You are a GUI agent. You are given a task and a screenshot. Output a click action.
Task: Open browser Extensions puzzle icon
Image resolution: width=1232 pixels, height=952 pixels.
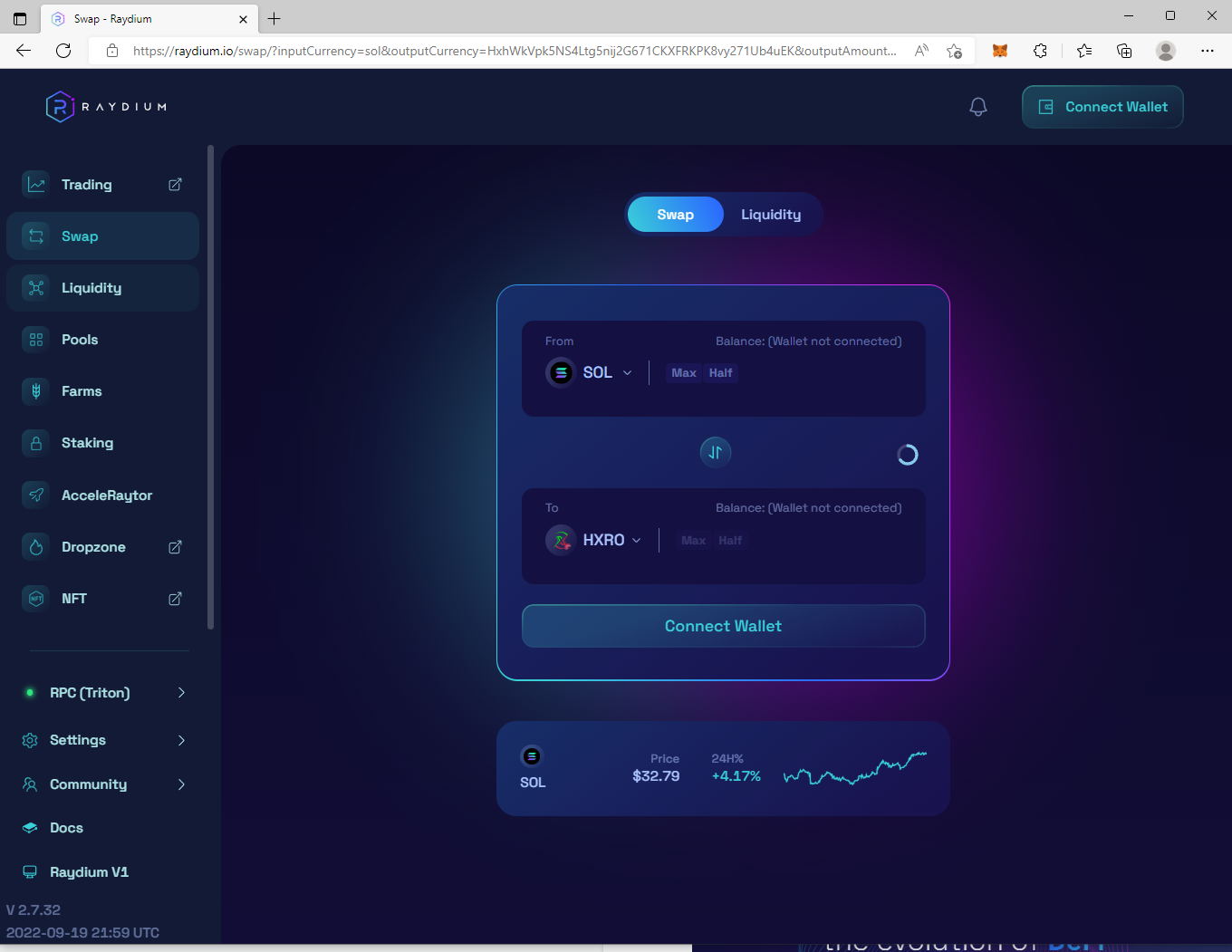click(1041, 51)
